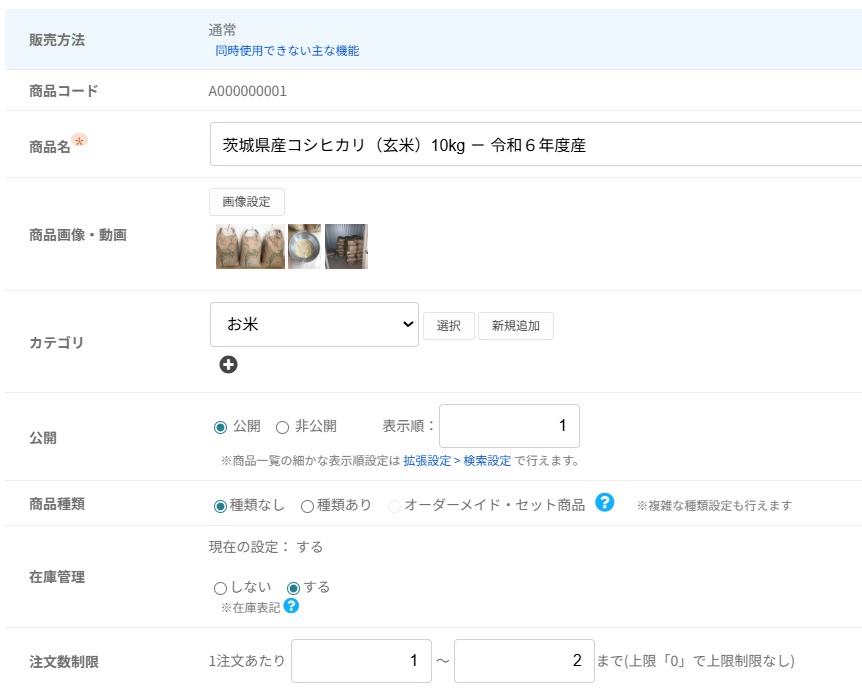Select the 非公開 radio button
862x689 pixels.
point(282,427)
